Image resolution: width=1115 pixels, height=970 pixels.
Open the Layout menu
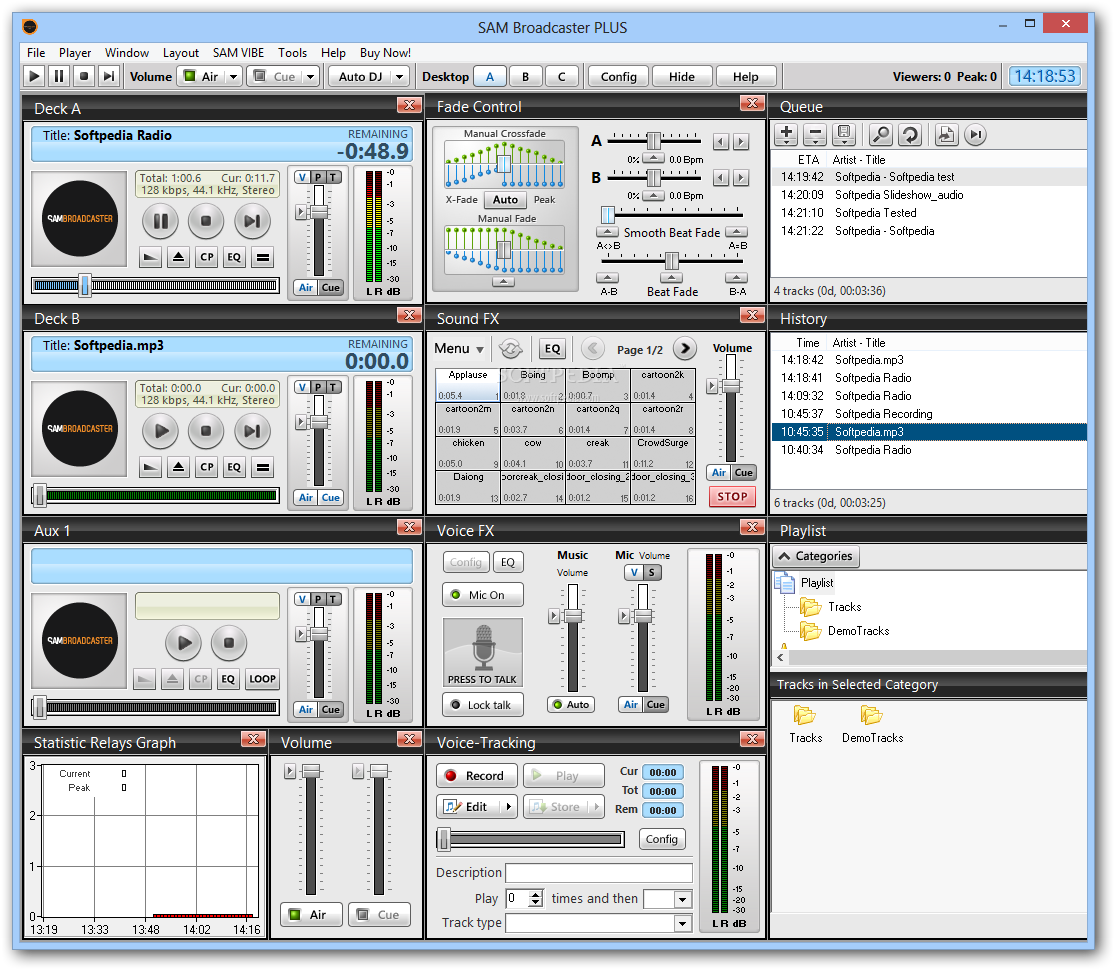181,53
